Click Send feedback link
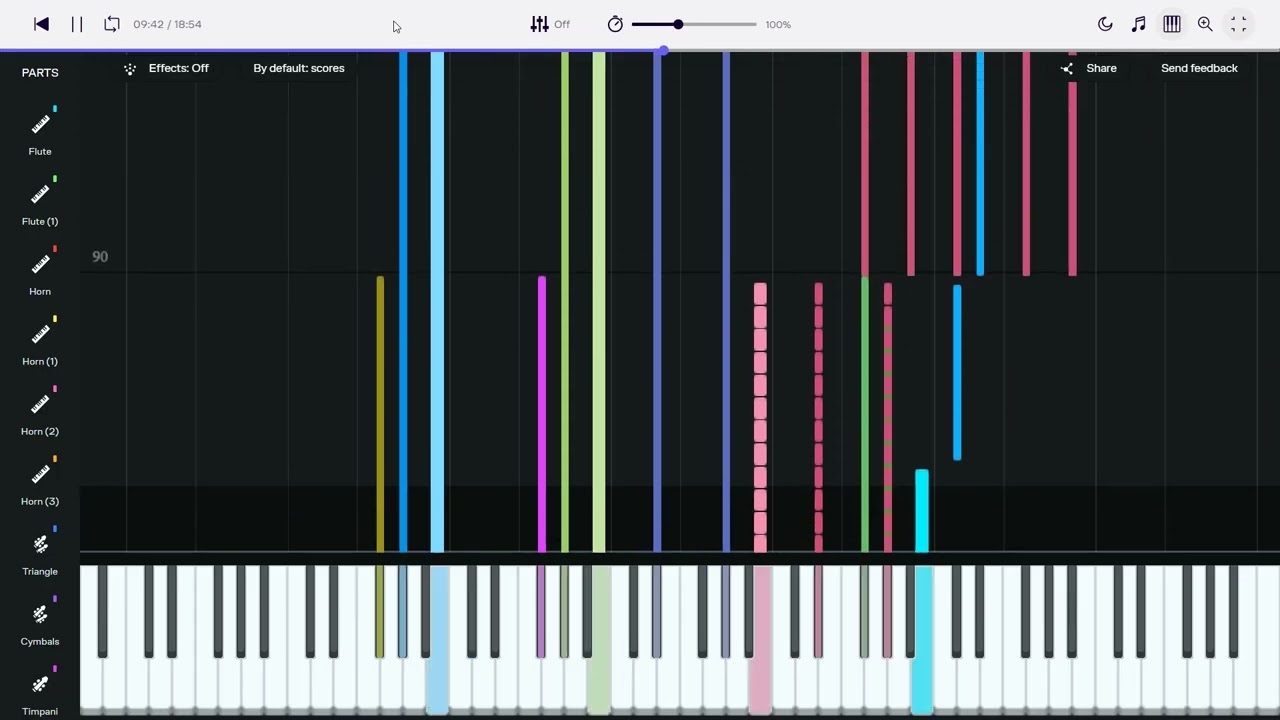This screenshot has width=1280, height=720. [x=1199, y=68]
